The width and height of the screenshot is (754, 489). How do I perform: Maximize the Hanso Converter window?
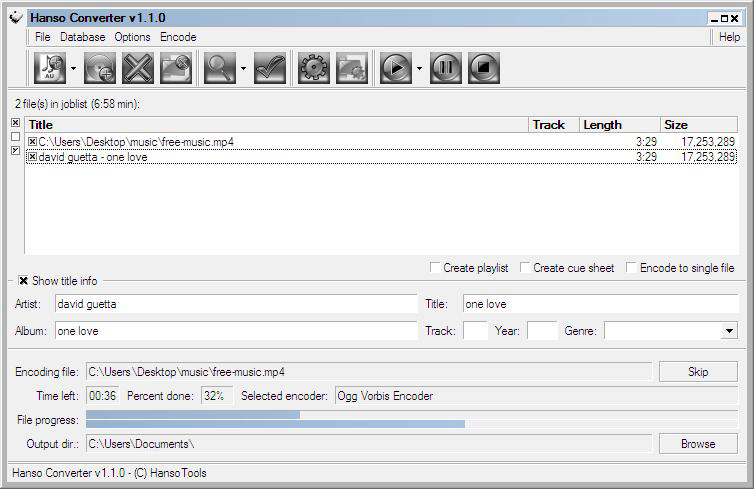[724, 19]
